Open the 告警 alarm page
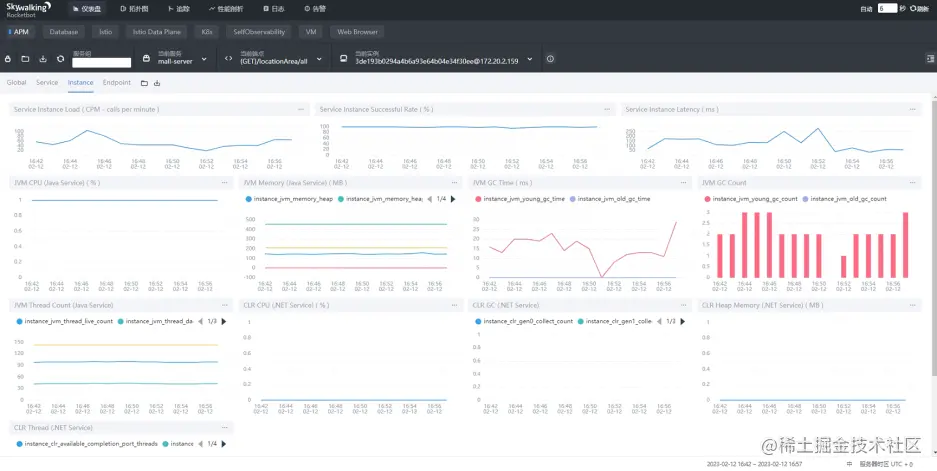The width and height of the screenshot is (937, 471). [315, 9]
